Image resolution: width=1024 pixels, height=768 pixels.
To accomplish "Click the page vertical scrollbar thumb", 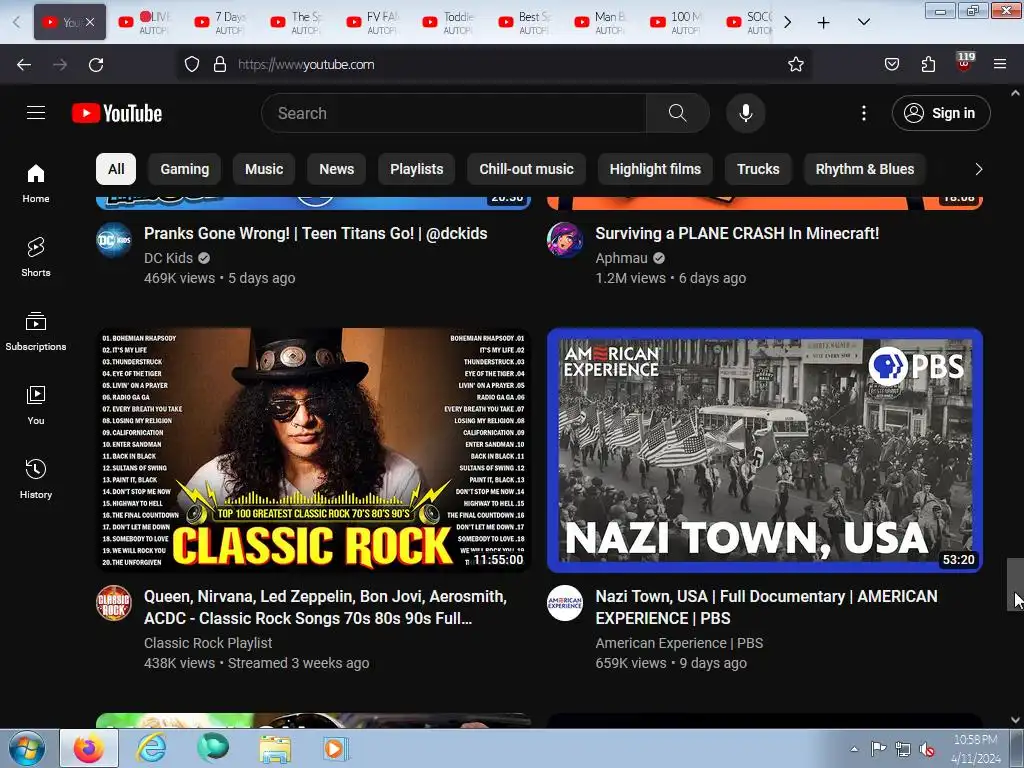I will 1015,584.
